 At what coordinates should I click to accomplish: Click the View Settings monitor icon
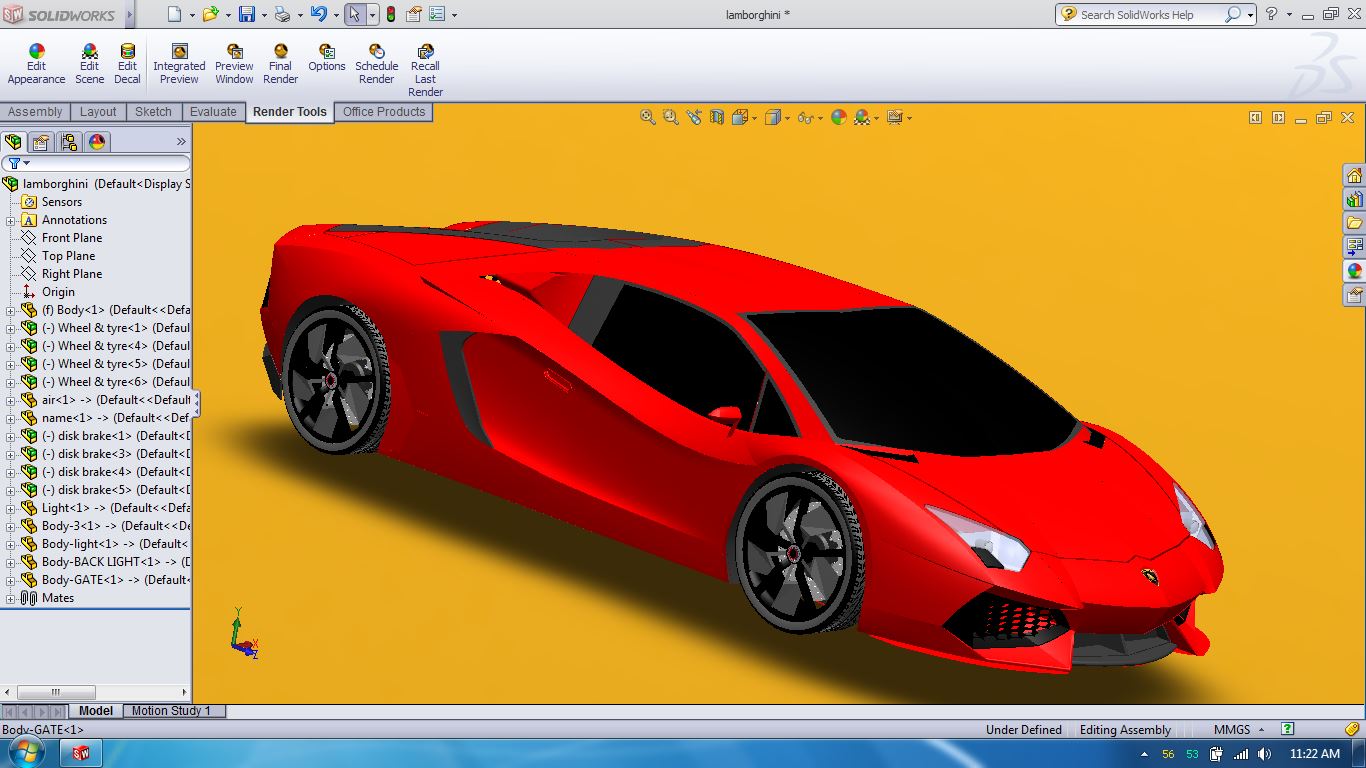[895, 117]
